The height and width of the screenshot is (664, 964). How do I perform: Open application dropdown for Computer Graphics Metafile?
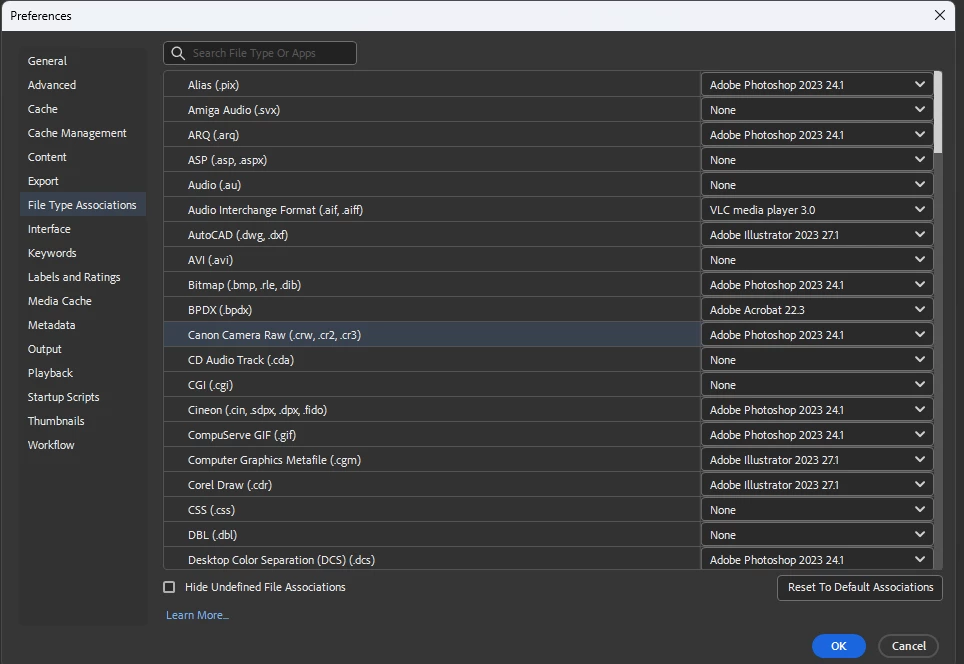pyautogui.click(x=817, y=460)
